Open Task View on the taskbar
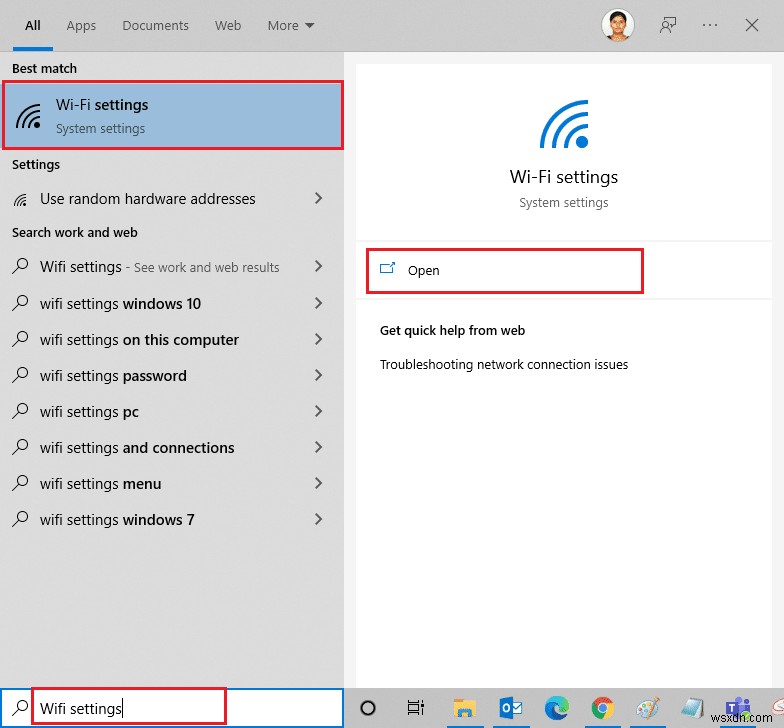 415,708
